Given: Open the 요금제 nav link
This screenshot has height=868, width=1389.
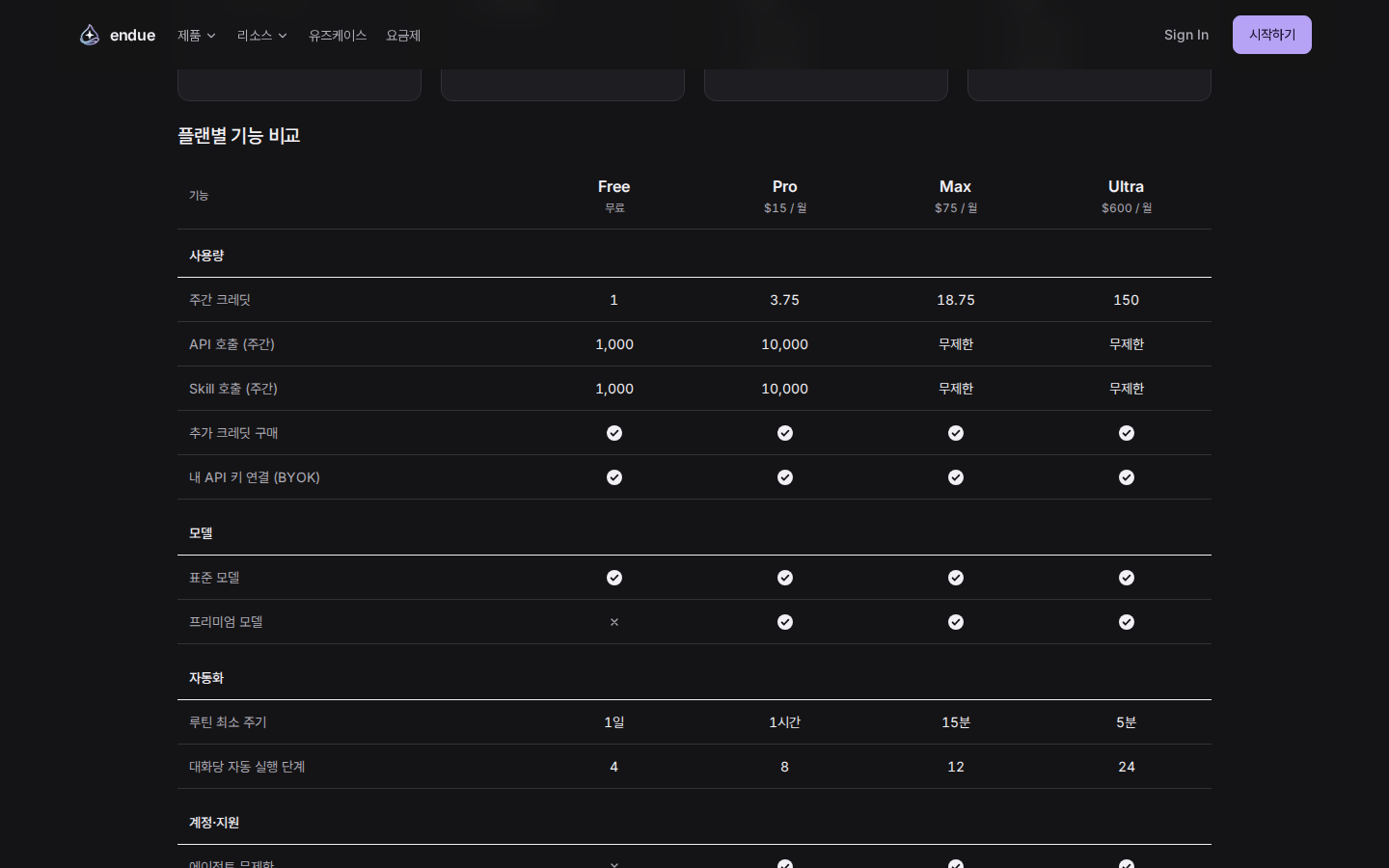Looking at the screenshot, I should point(403,36).
